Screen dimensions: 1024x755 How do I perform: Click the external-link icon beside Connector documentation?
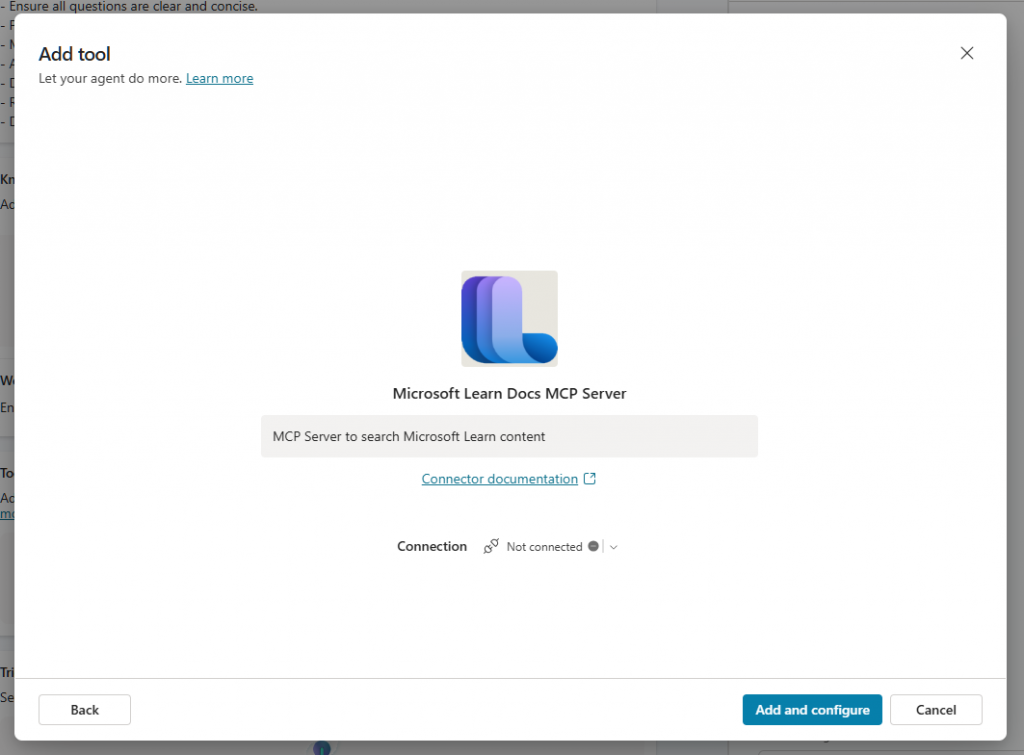(x=590, y=478)
